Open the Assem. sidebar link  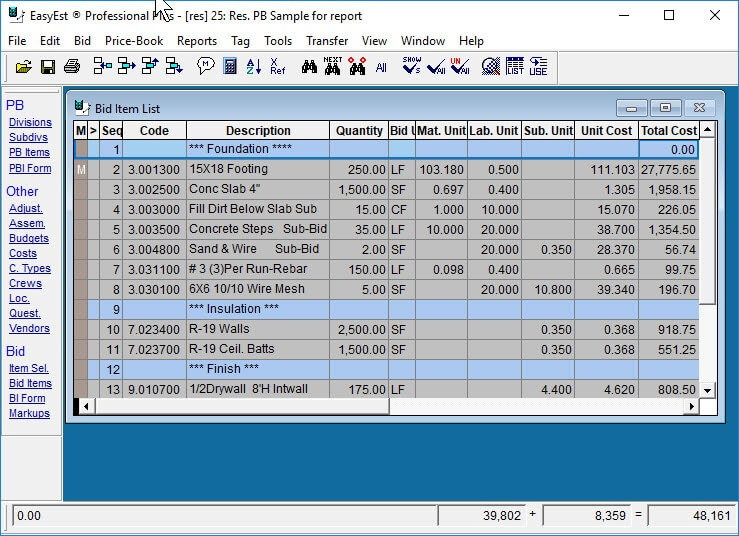(27, 223)
